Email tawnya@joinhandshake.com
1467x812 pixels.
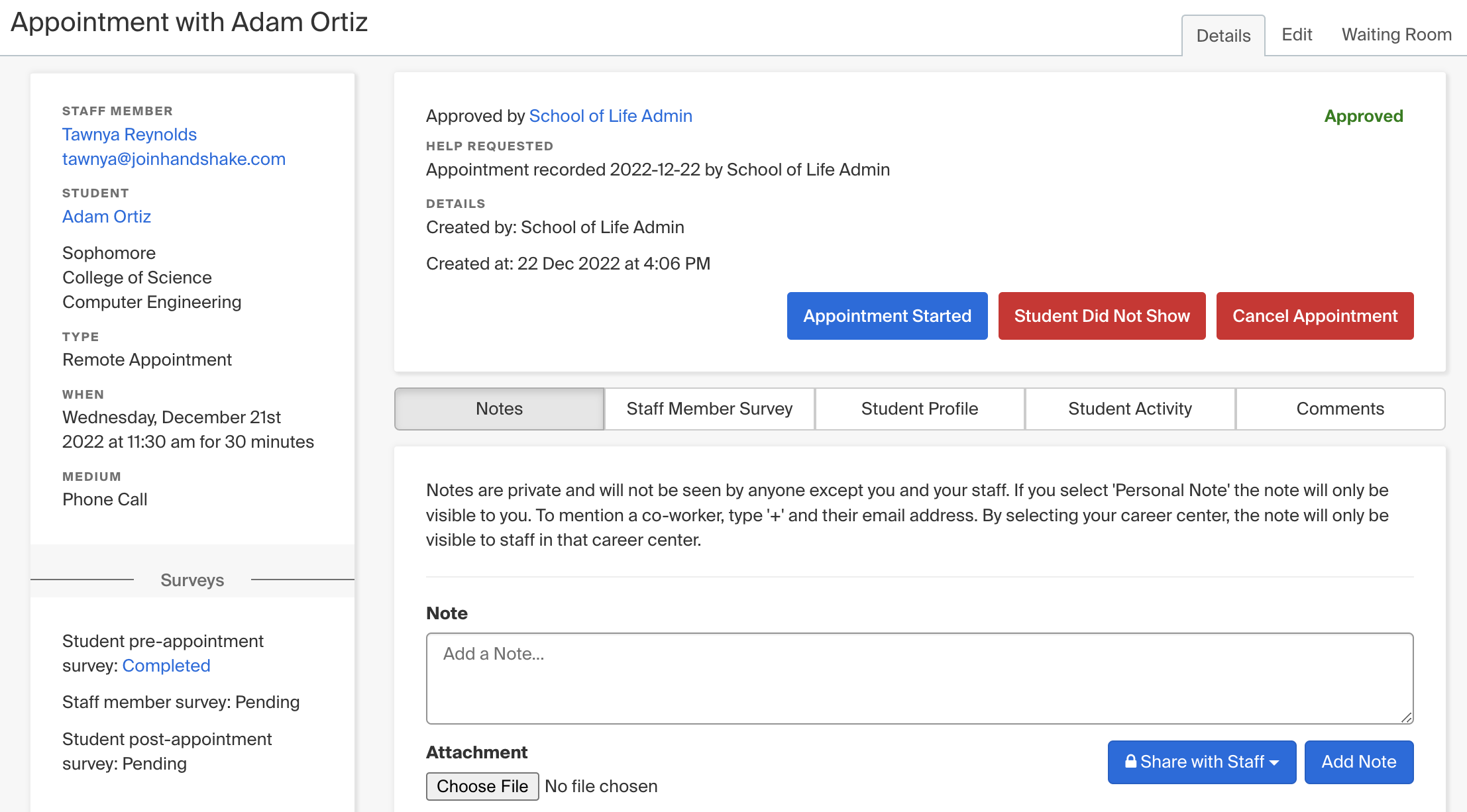pyautogui.click(x=174, y=159)
